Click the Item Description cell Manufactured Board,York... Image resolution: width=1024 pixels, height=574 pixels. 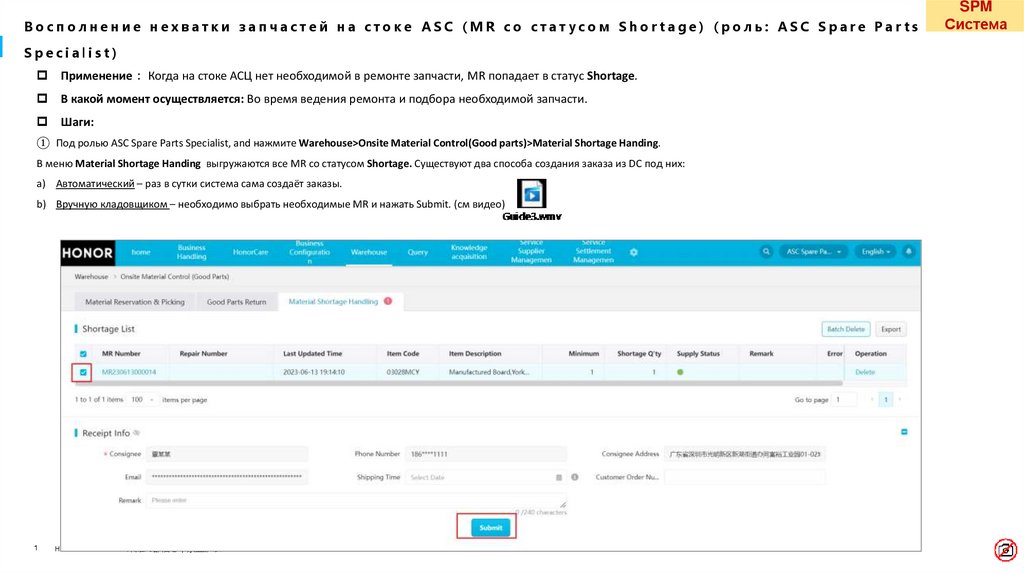pos(489,372)
